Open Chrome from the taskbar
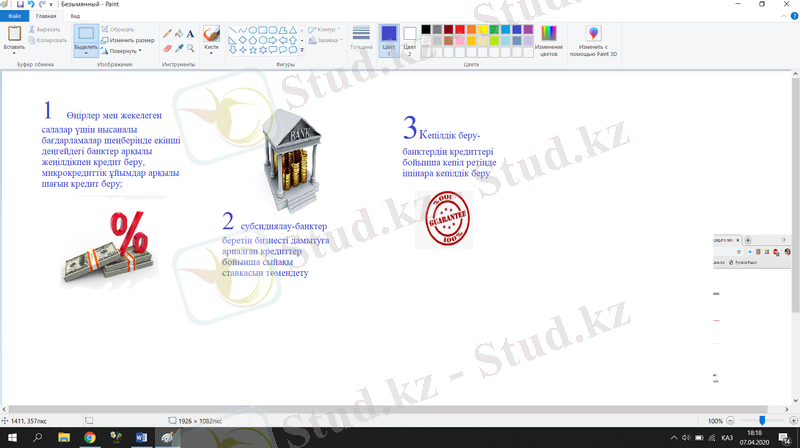 [90, 437]
